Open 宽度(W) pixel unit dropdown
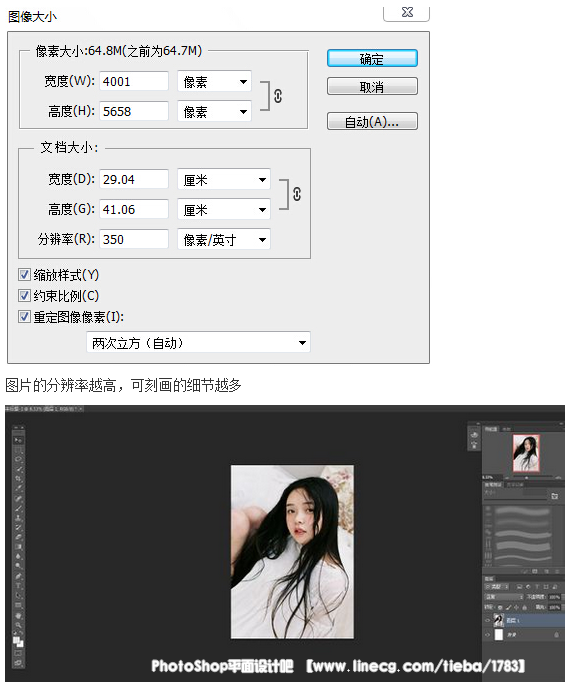 214,81
